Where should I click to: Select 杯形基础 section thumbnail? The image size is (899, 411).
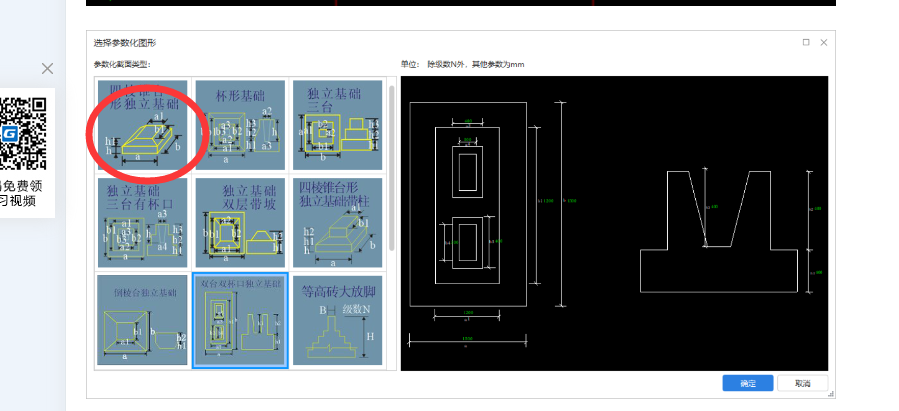pyautogui.click(x=240, y=125)
